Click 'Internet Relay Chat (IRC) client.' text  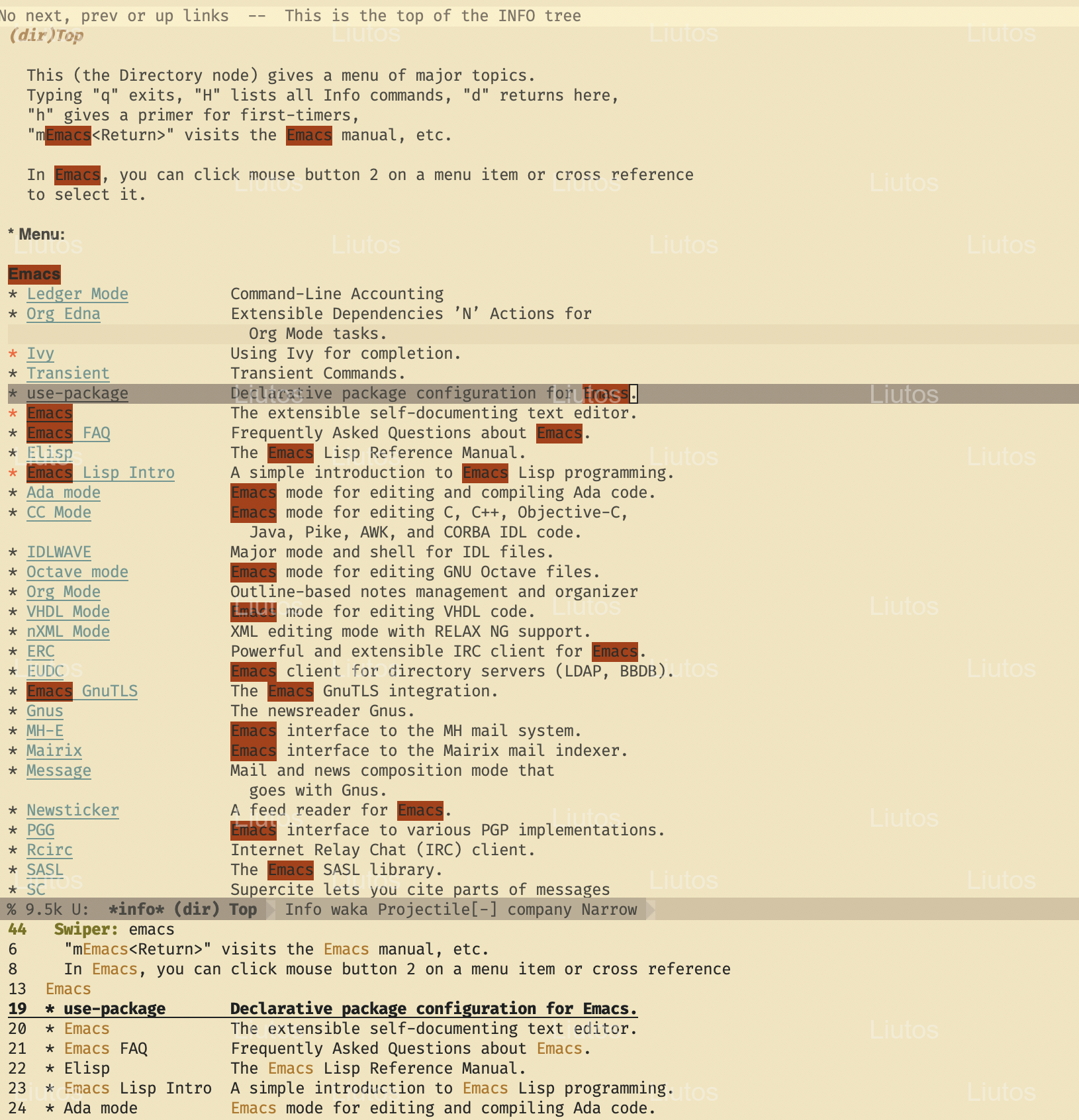383,850
